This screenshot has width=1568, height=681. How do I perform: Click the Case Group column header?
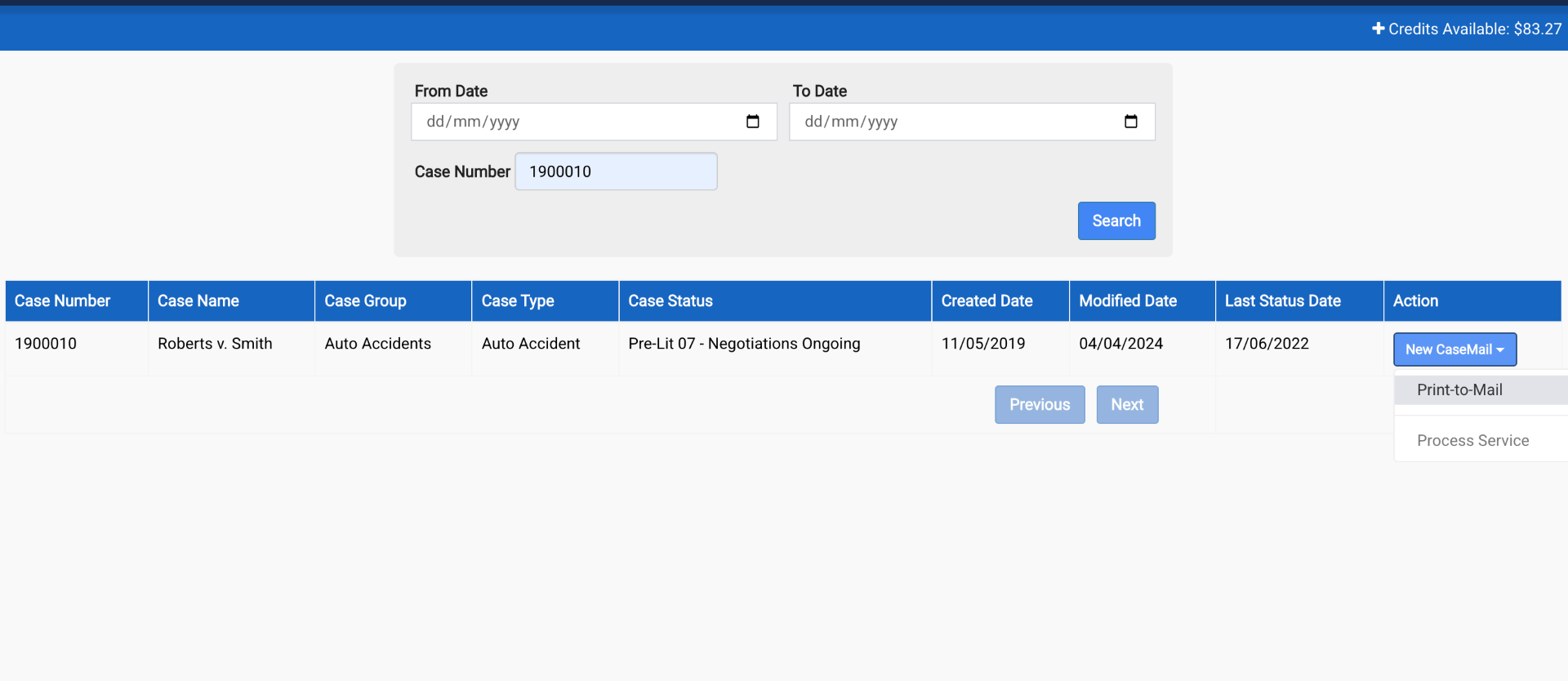tap(365, 301)
